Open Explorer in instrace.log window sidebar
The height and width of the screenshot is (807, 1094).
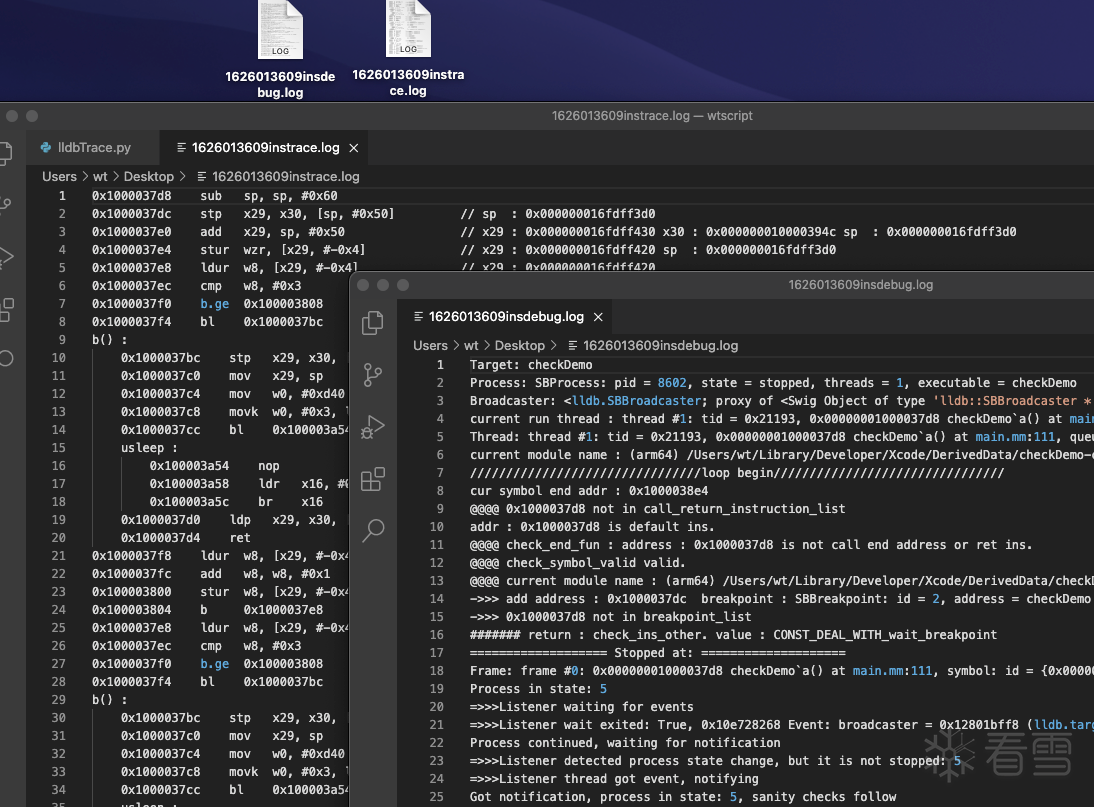click(x=6, y=153)
